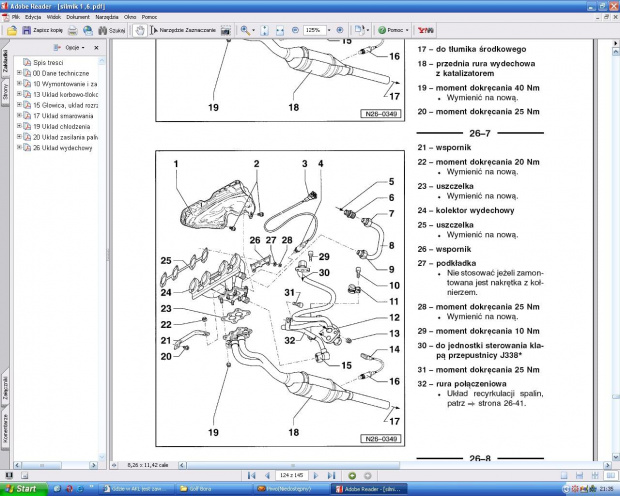620x496 pixels.
Task: Go to next page
Action: (x=316, y=476)
